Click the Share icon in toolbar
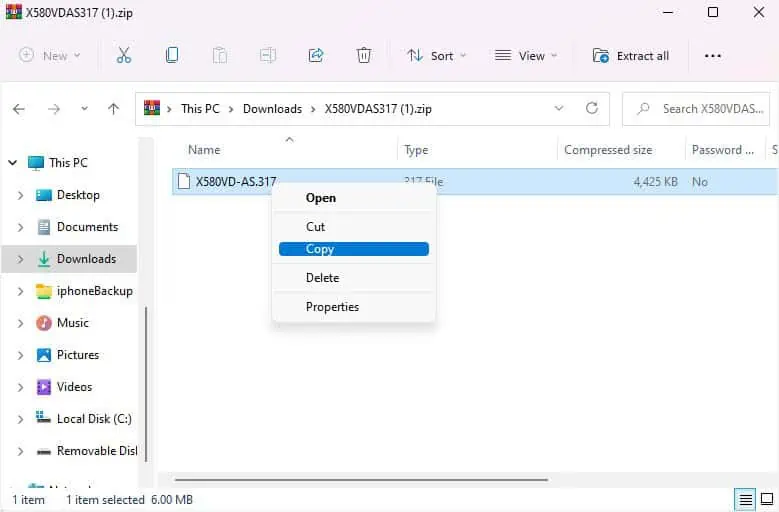 316,56
